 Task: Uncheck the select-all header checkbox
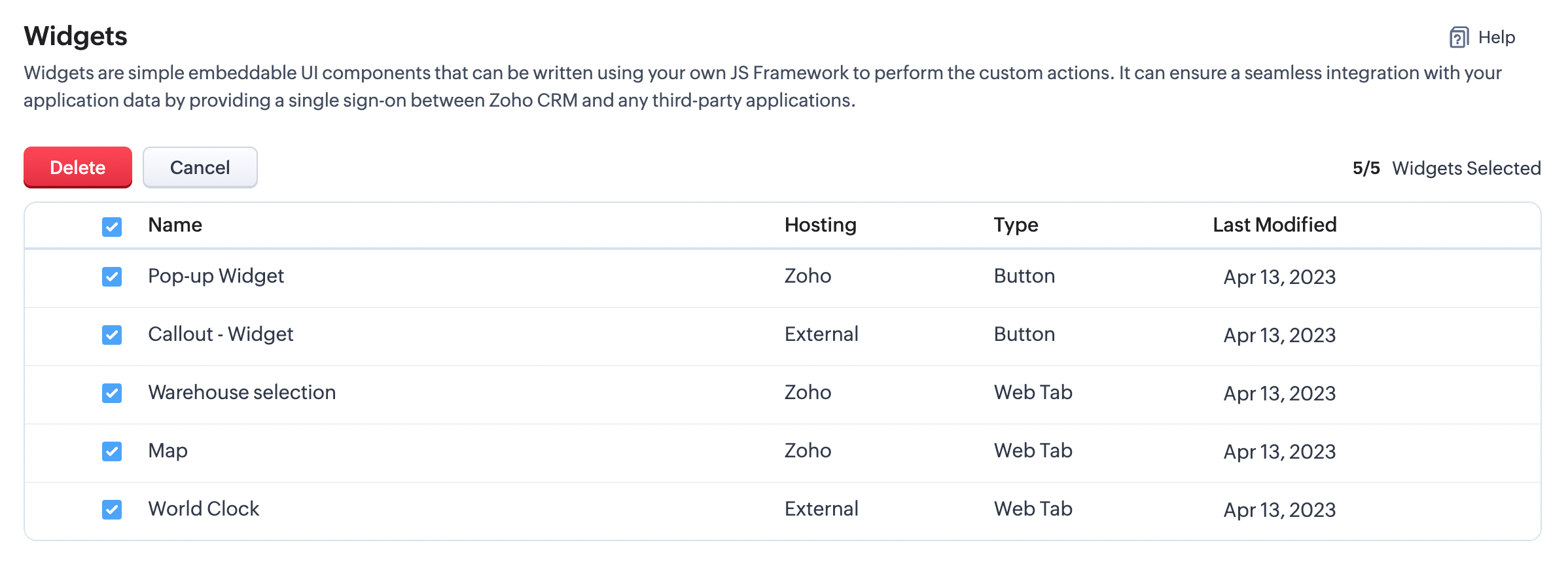click(112, 226)
